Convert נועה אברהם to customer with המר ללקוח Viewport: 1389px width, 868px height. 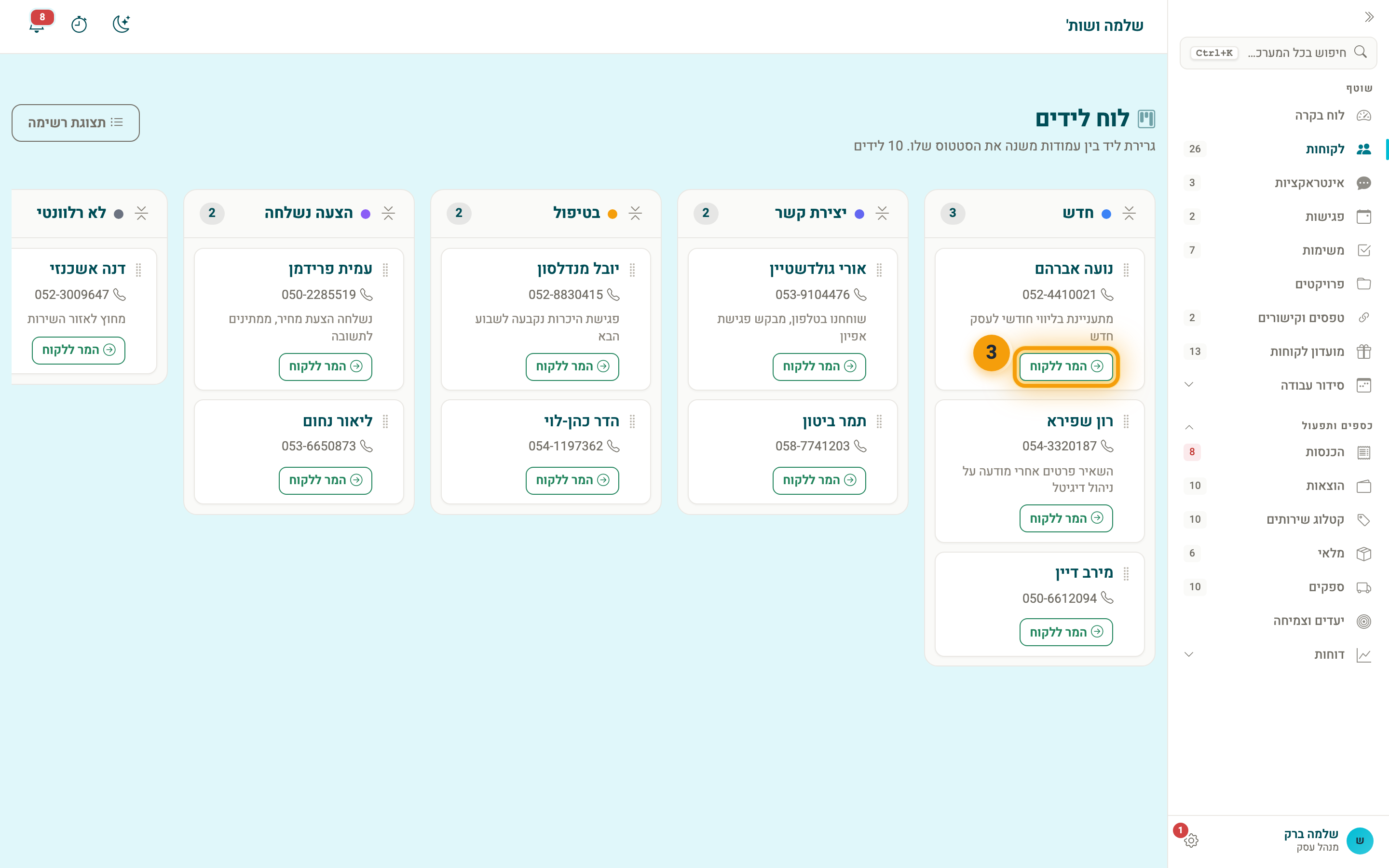pyautogui.click(x=1066, y=366)
